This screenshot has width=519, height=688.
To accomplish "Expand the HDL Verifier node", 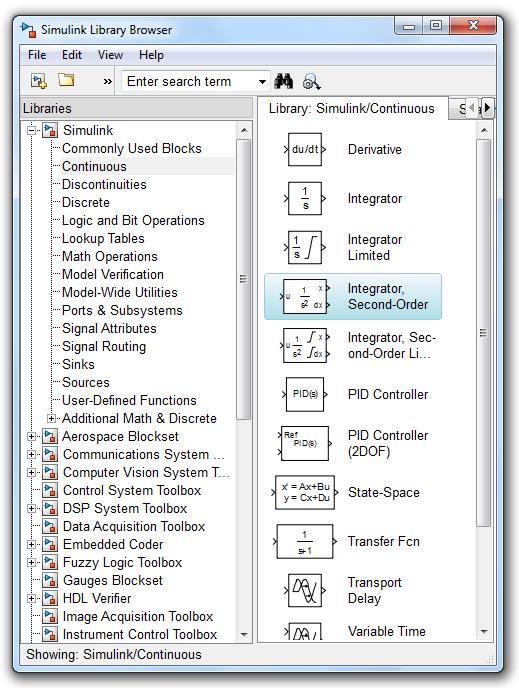I will pyautogui.click(x=31, y=598).
